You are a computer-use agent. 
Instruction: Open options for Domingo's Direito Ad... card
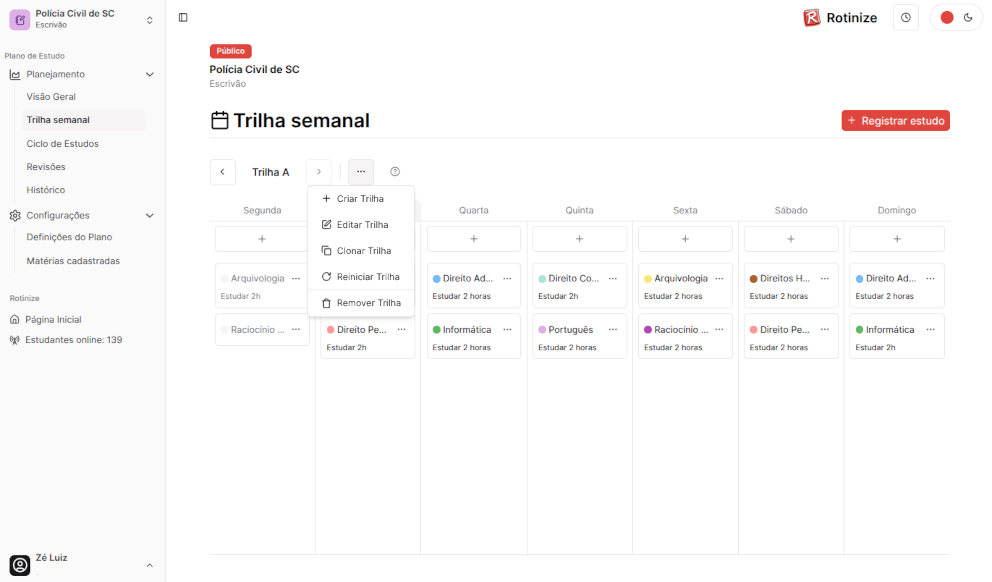pos(931,278)
